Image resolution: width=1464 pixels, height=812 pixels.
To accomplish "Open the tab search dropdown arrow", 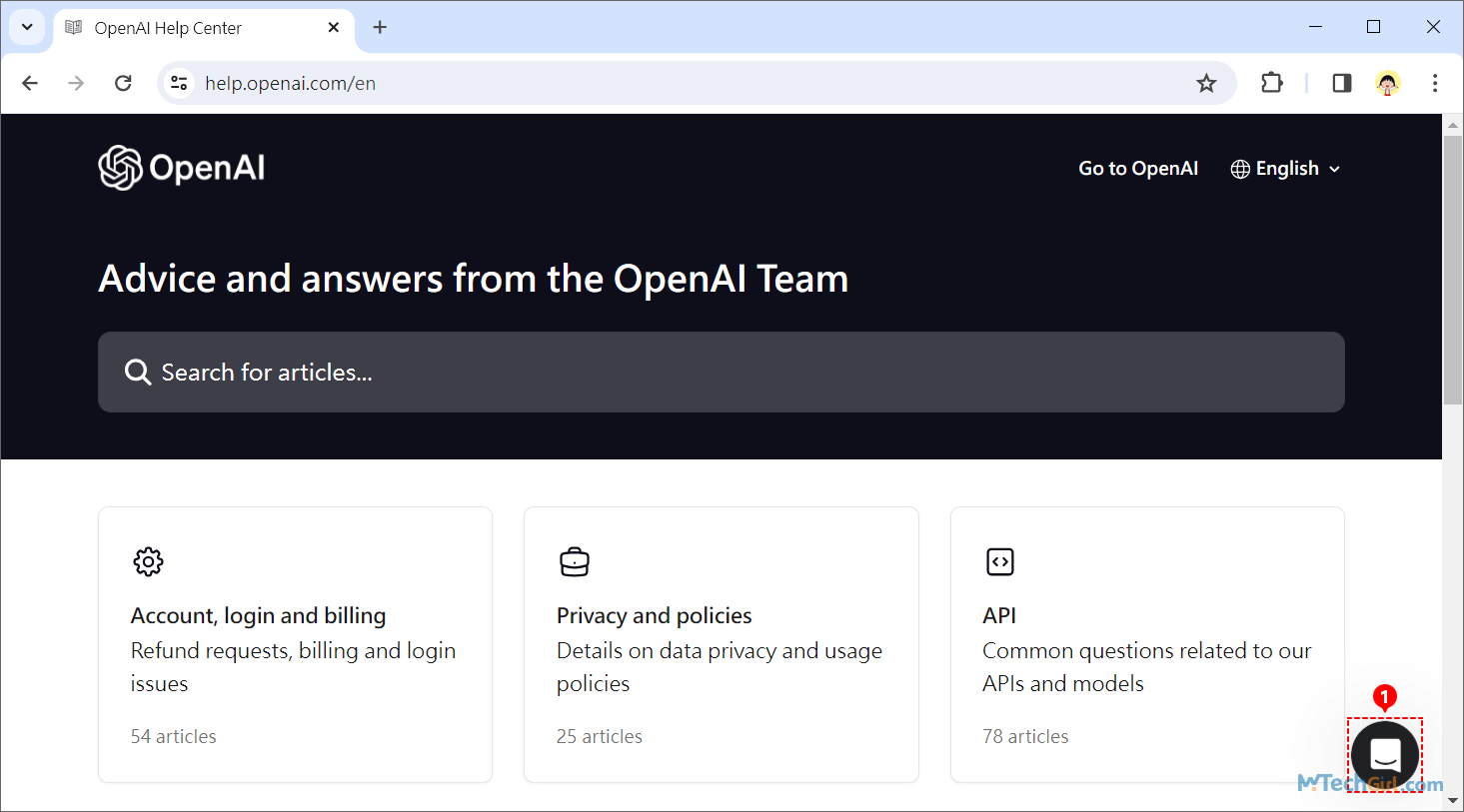I will 27,27.
